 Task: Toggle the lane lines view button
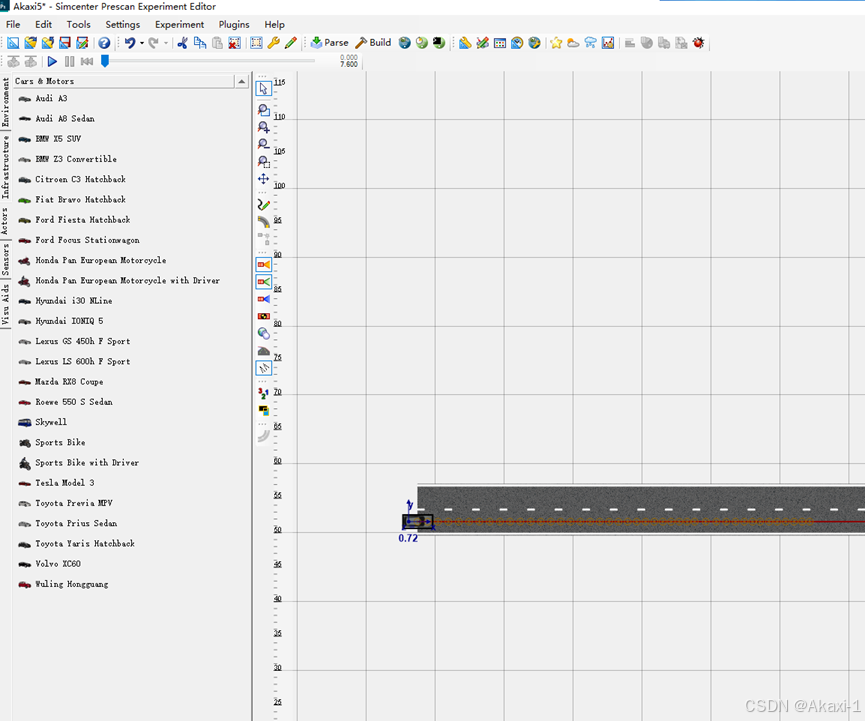(x=264, y=368)
